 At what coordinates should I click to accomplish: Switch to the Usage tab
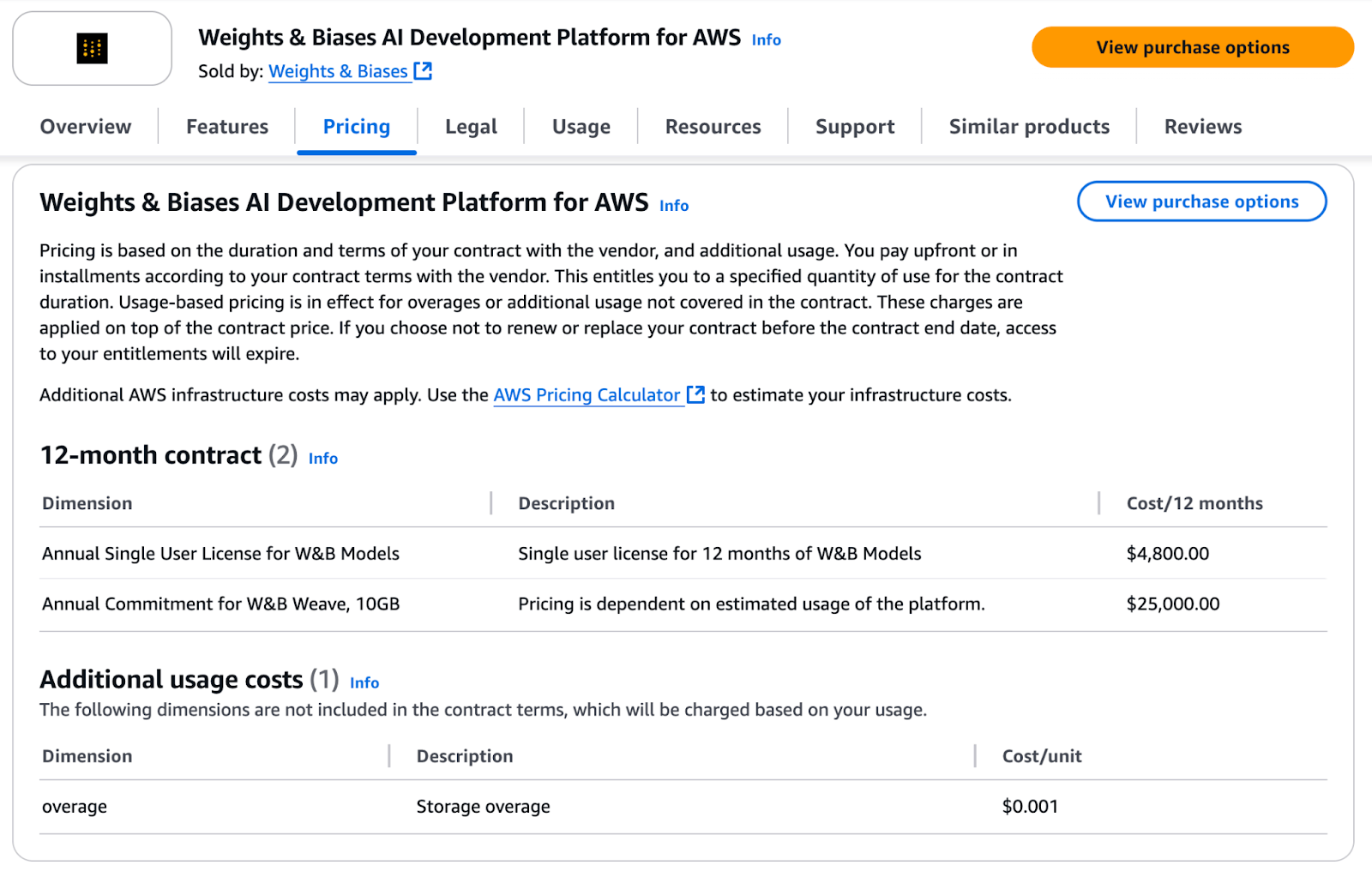click(x=581, y=127)
